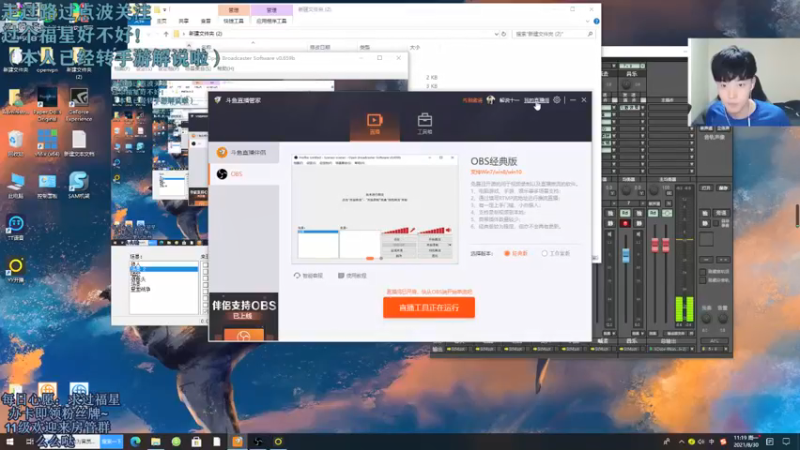Open the 我的直播间 link
Image resolution: width=800 pixels, height=450 pixels.
536,101
